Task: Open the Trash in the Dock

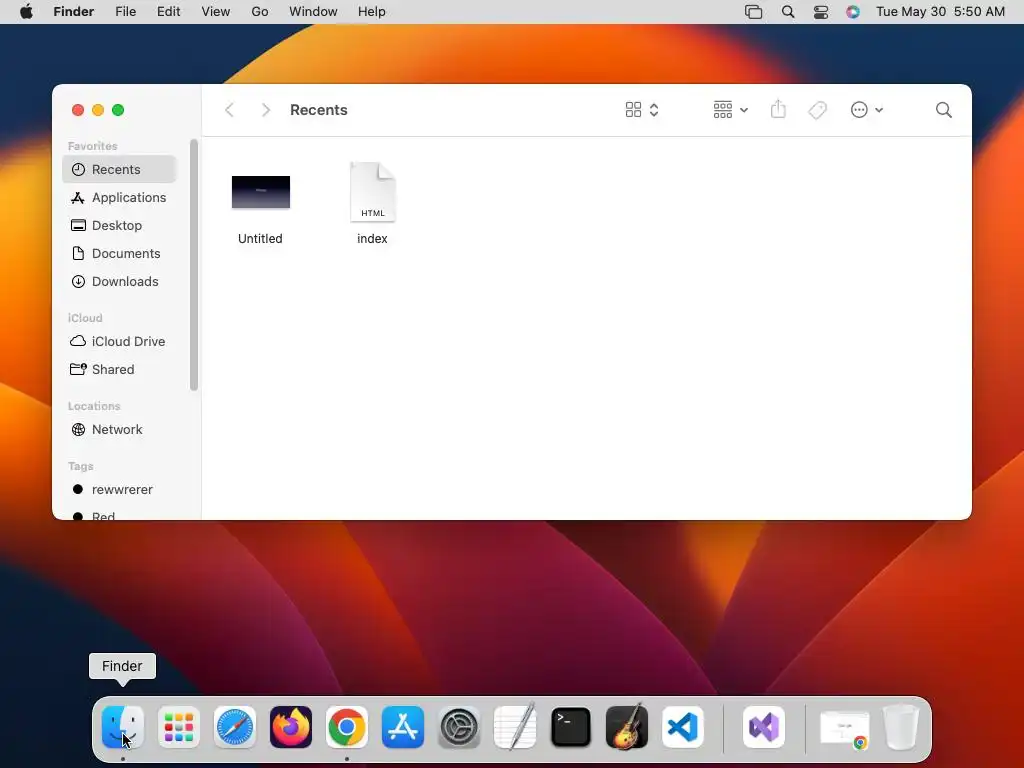Action: point(901,727)
